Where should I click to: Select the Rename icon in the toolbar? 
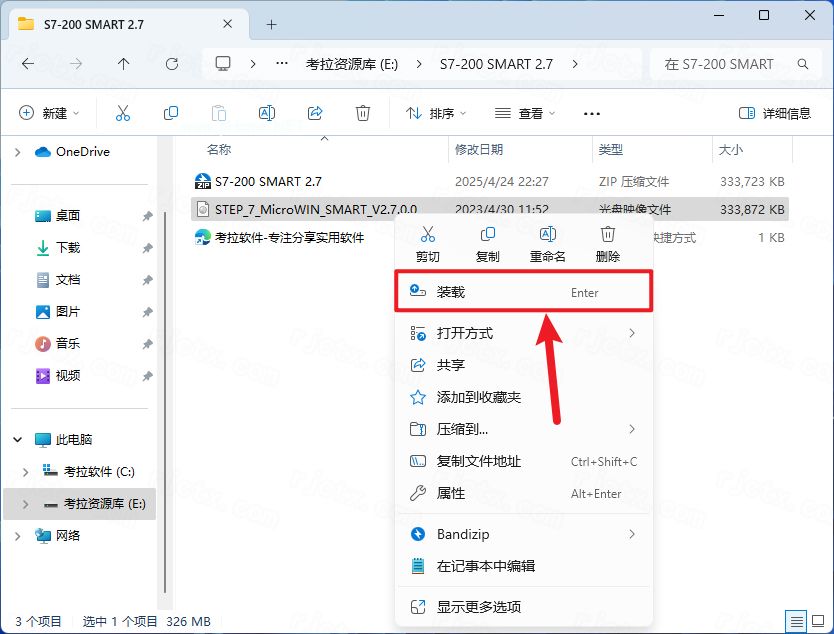point(267,112)
